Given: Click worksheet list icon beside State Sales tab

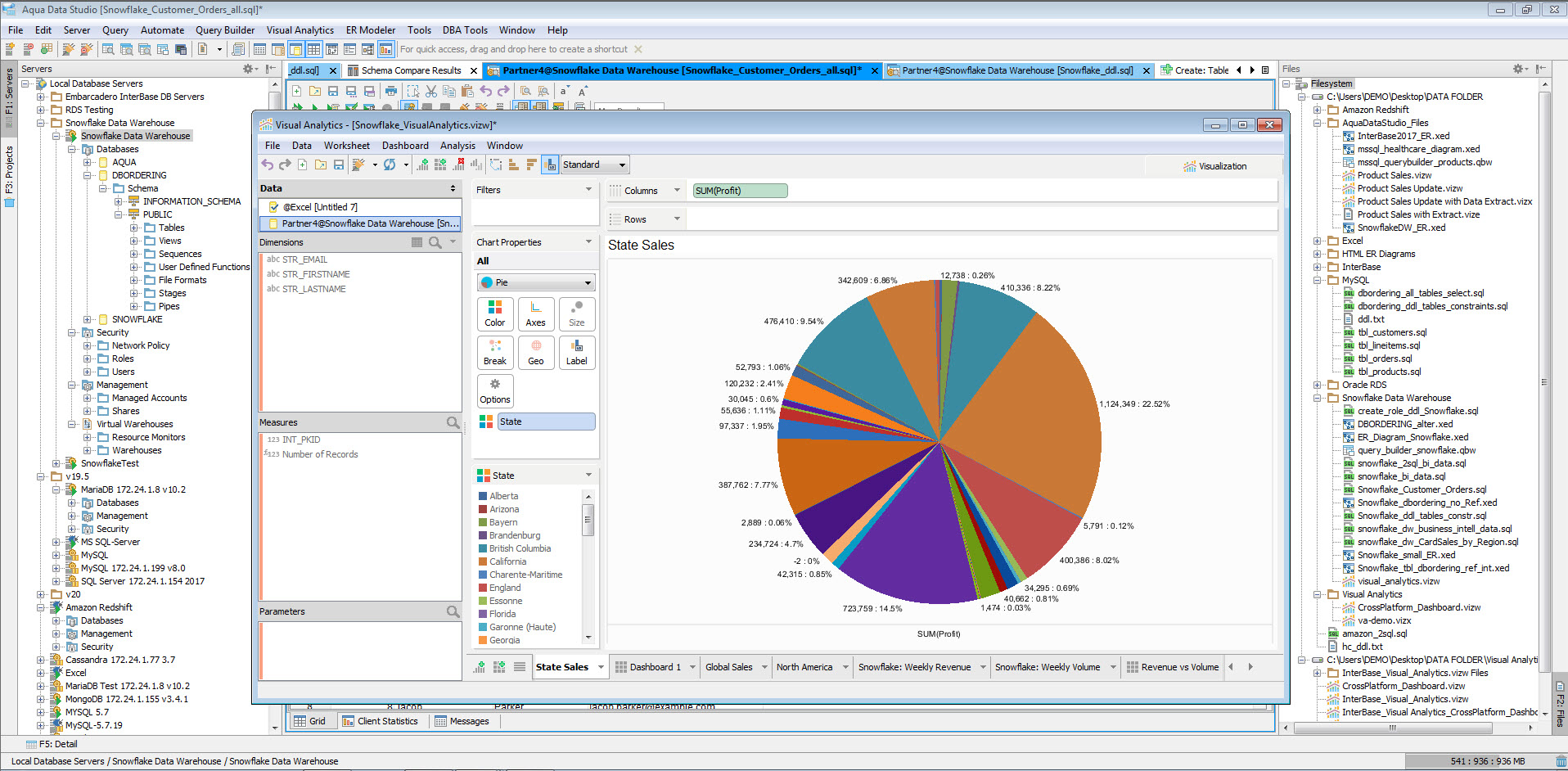Looking at the screenshot, I should pyautogui.click(x=519, y=667).
